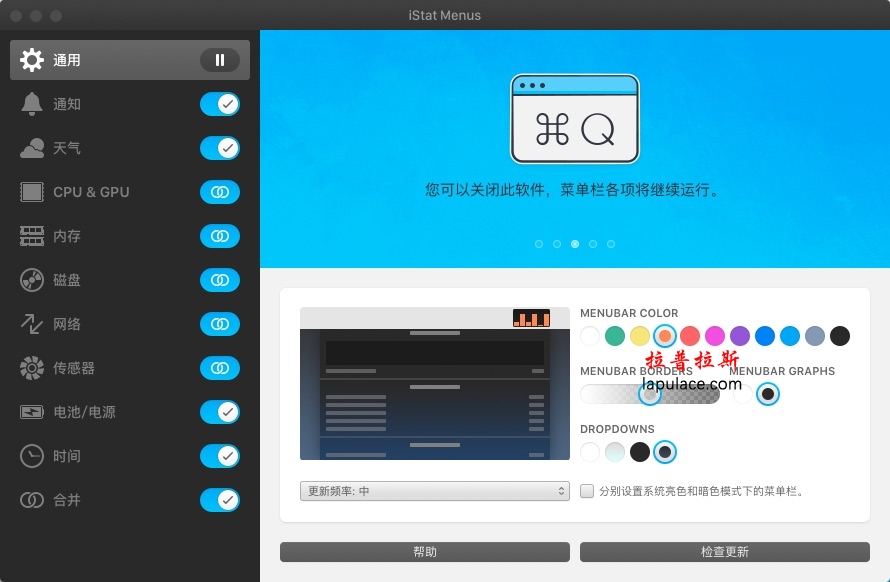Toggle the 内存 switch
This screenshot has height=582, width=890.
pyautogui.click(x=220, y=236)
